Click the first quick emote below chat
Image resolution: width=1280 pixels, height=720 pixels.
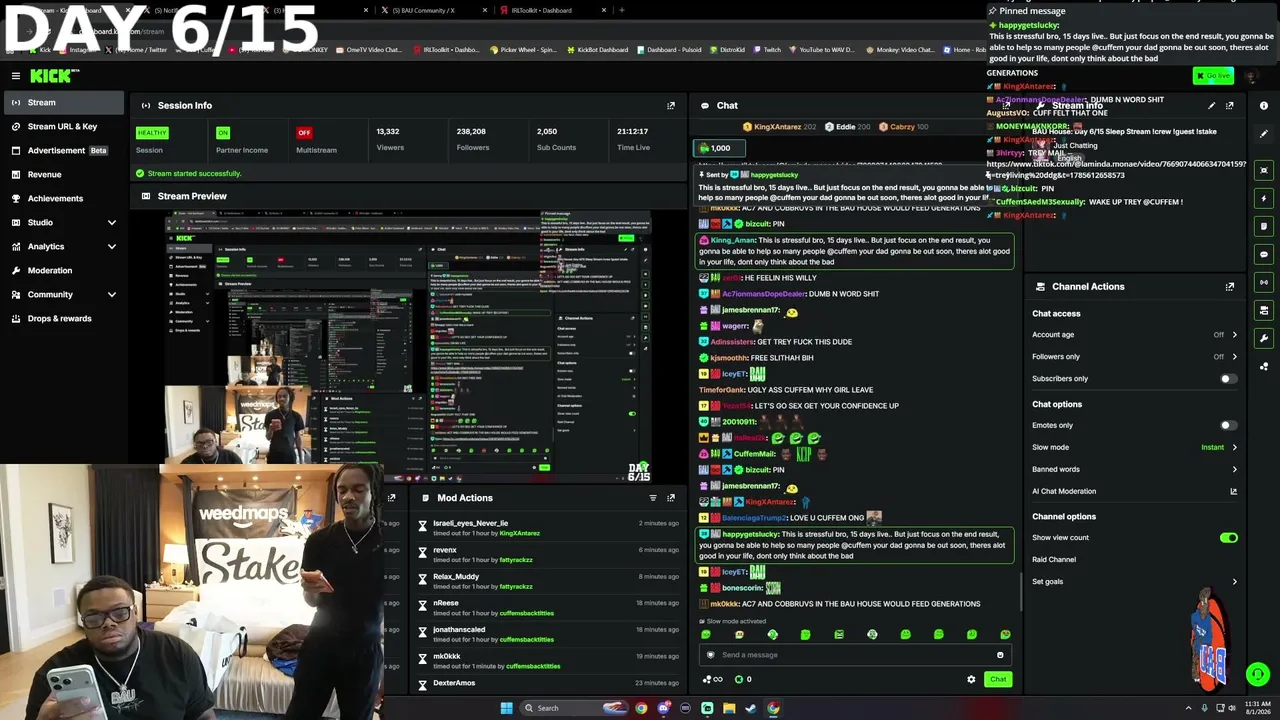pyautogui.click(x=706, y=634)
